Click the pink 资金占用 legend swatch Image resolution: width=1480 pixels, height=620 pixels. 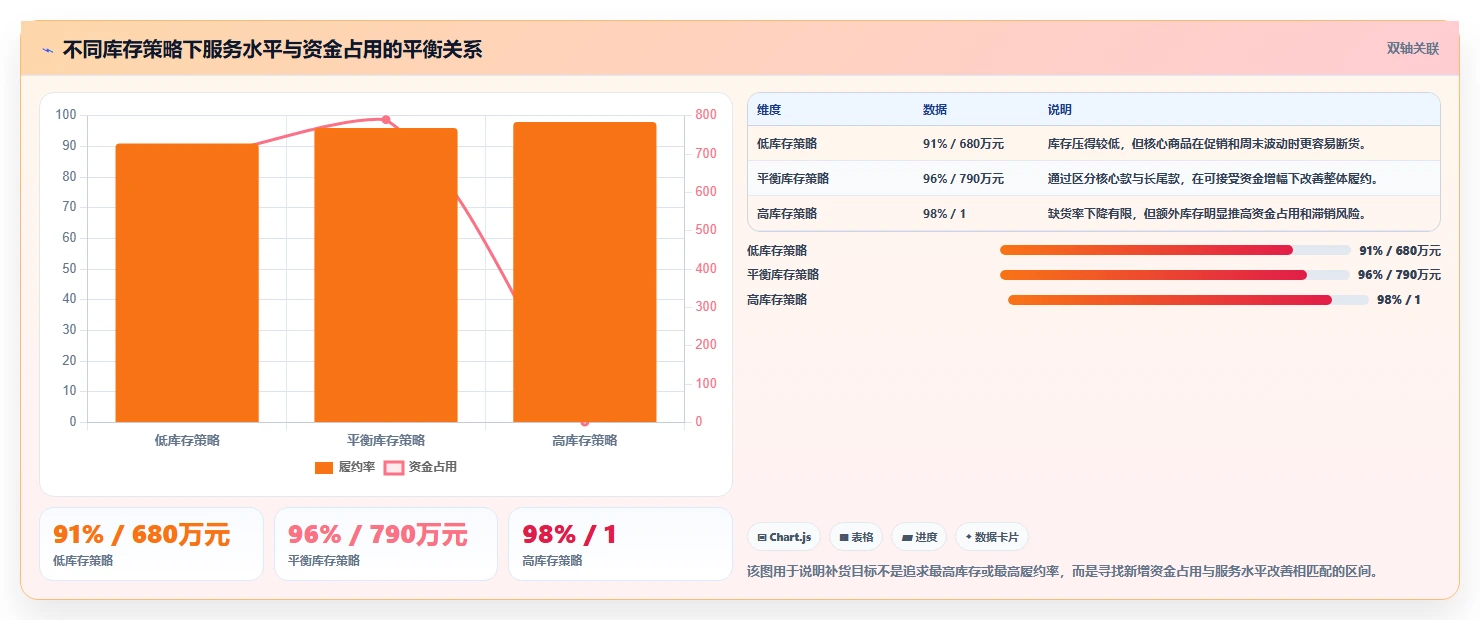tap(394, 467)
